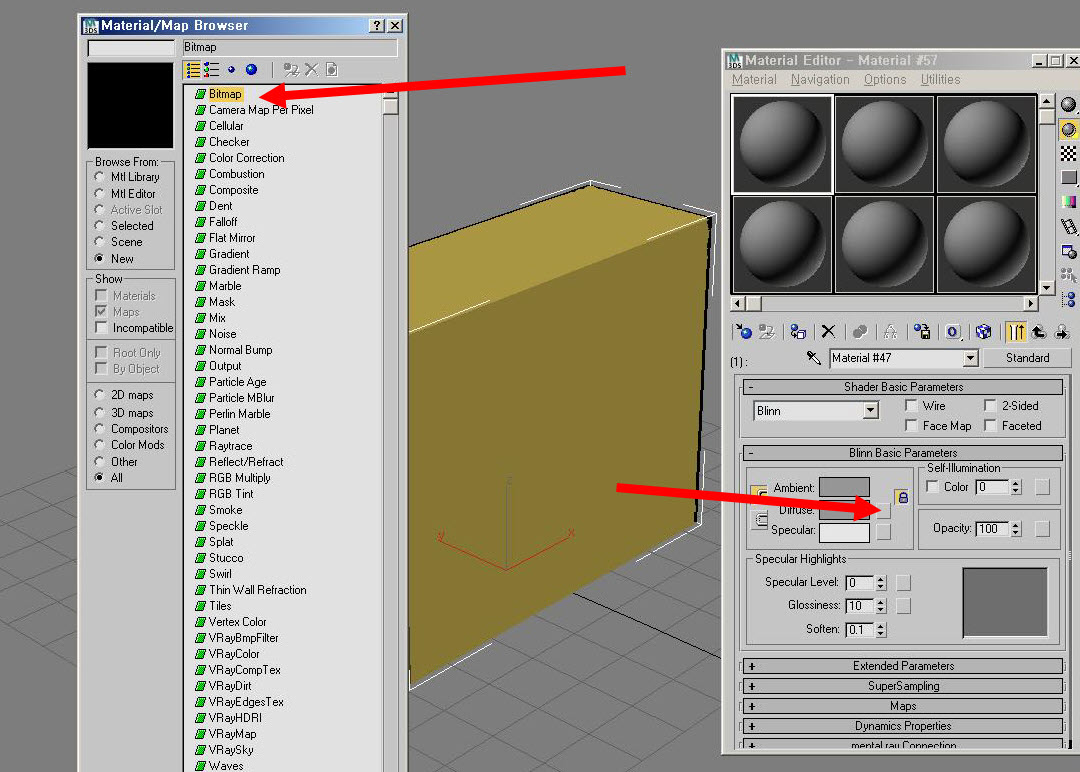Open Material #47 name dropdown arrow
The height and width of the screenshot is (772, 1080).
coord(970,357)
